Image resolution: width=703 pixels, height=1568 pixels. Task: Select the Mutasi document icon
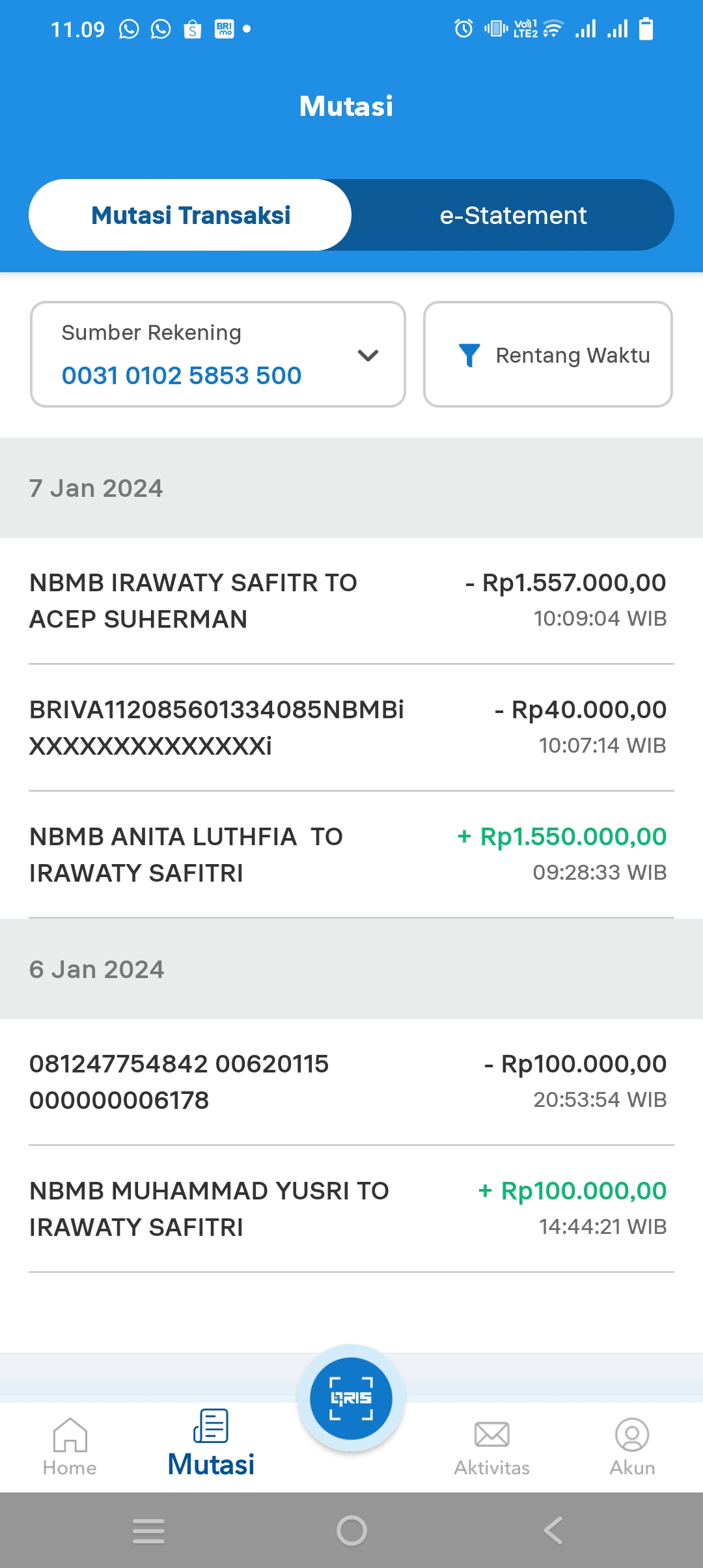coord(211,1426)
